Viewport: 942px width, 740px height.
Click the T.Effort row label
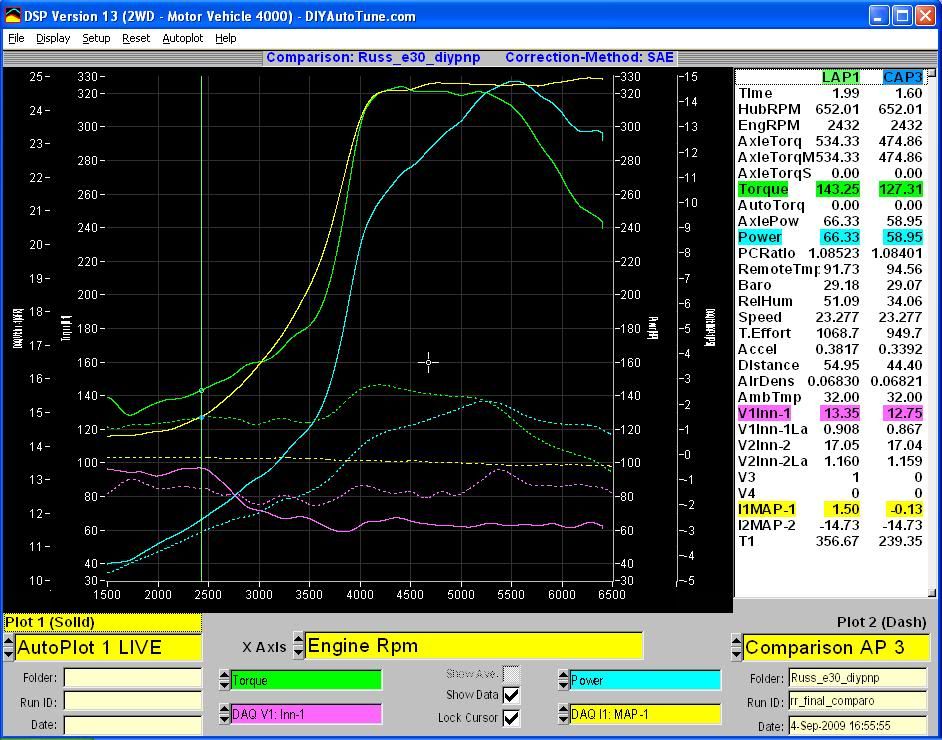point(764,333)
